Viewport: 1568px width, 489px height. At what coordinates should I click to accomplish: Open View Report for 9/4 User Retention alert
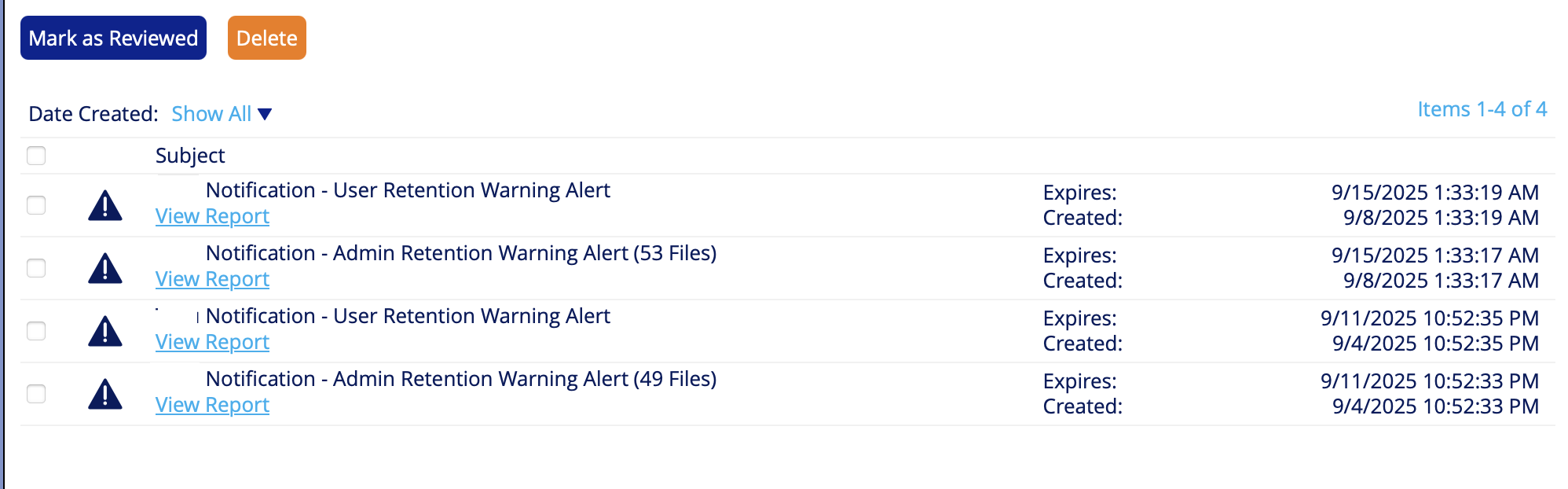(212, 342)
